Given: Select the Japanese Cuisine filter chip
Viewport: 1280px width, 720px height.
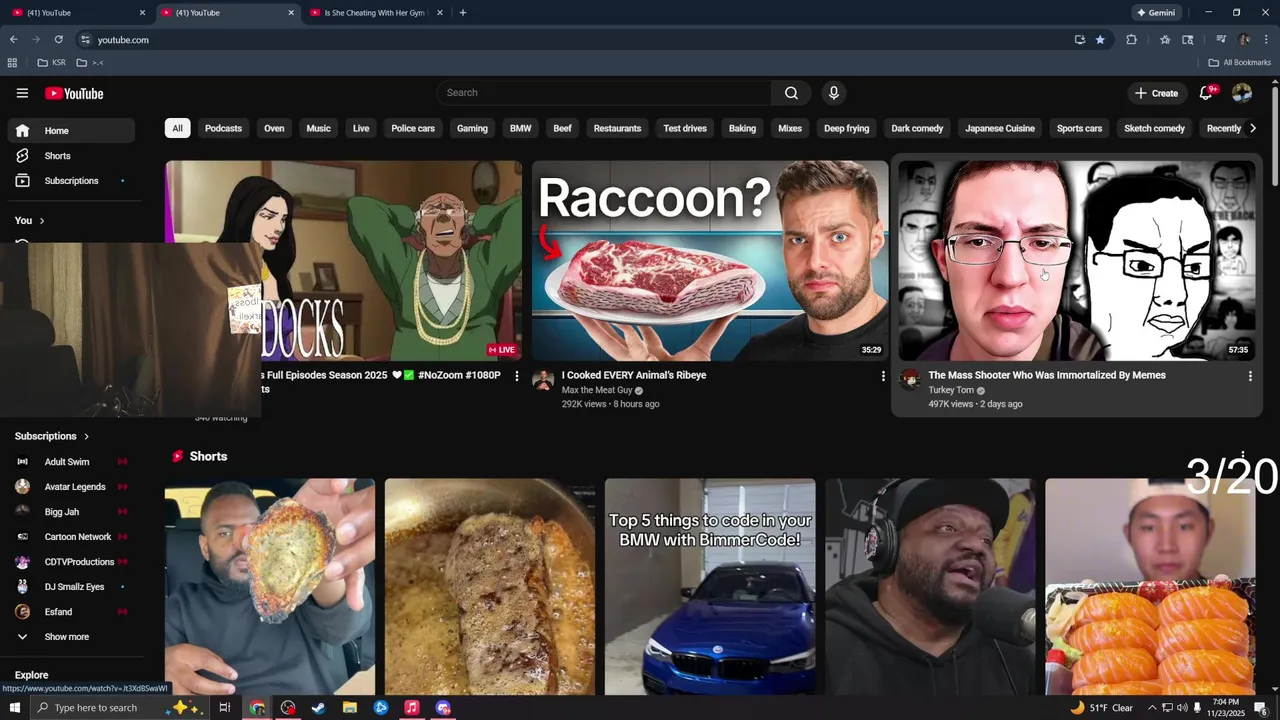Looking at the screenshot, I should point(1000,128).
